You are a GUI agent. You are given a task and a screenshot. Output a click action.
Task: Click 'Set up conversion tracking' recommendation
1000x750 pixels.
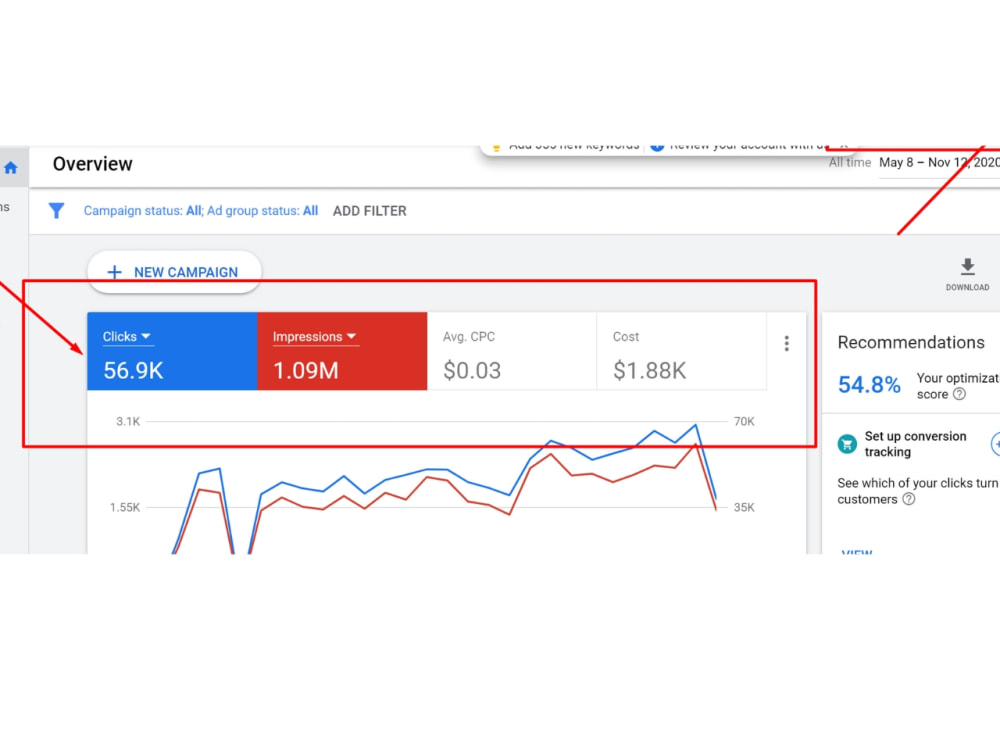click(x=915, y=444)
